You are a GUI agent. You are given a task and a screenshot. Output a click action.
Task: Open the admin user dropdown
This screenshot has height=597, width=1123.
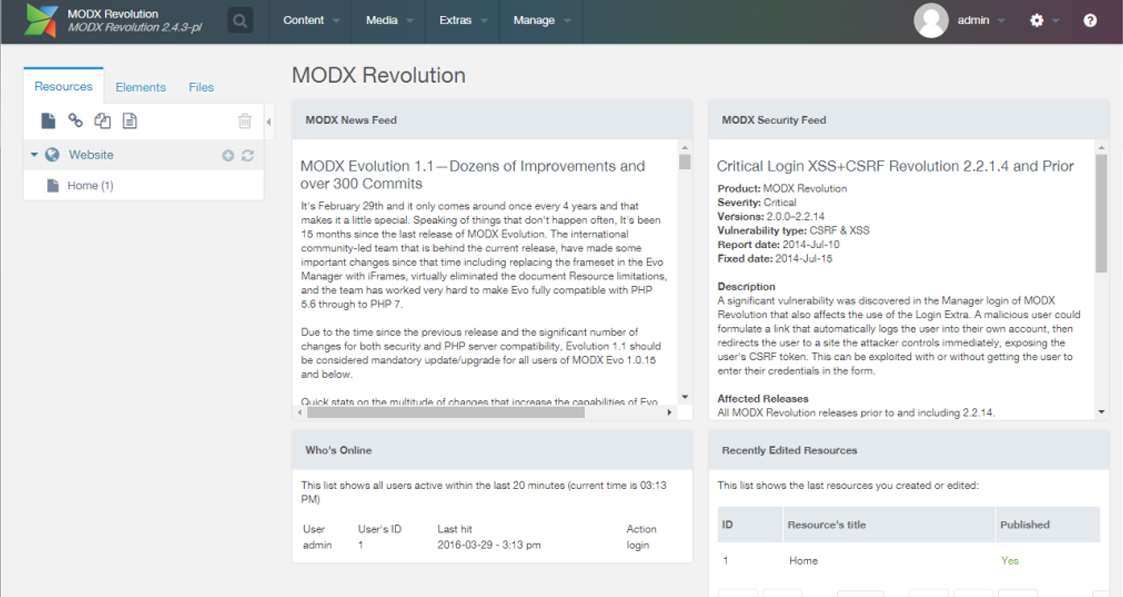(x=981, y=21)
